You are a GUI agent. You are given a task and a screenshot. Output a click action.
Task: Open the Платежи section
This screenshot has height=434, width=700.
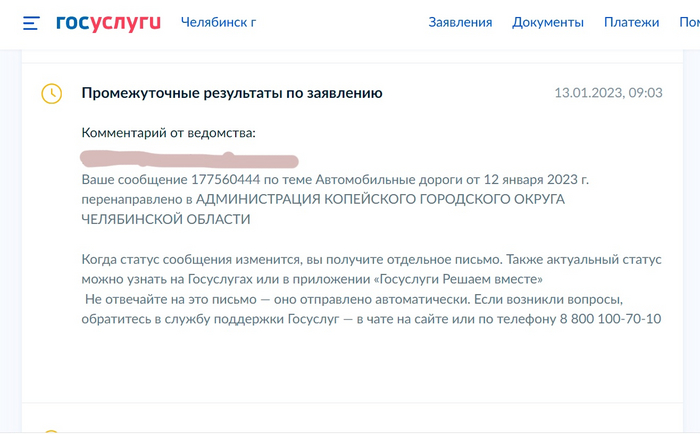click(x=631, y=22)
